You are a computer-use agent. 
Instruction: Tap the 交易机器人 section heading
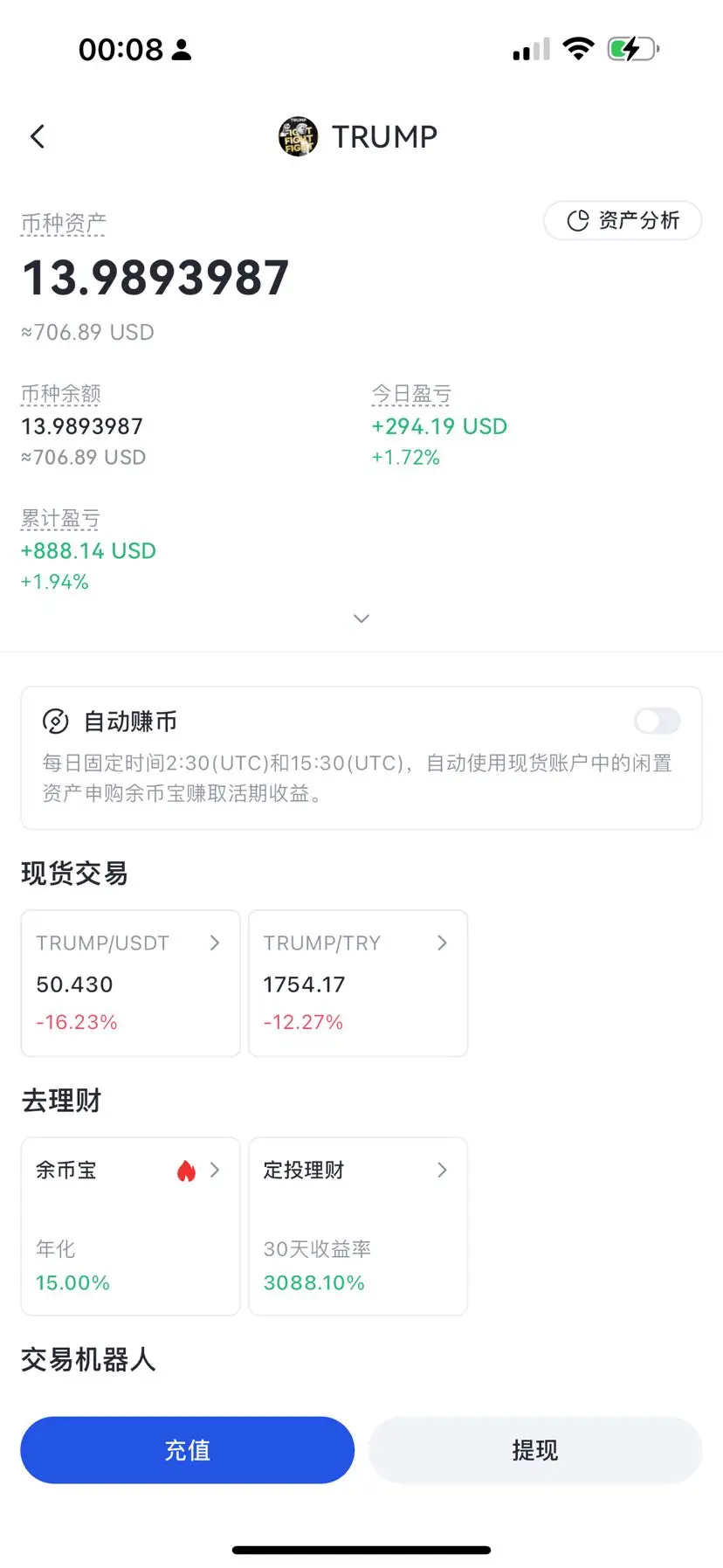point(88,1360)
